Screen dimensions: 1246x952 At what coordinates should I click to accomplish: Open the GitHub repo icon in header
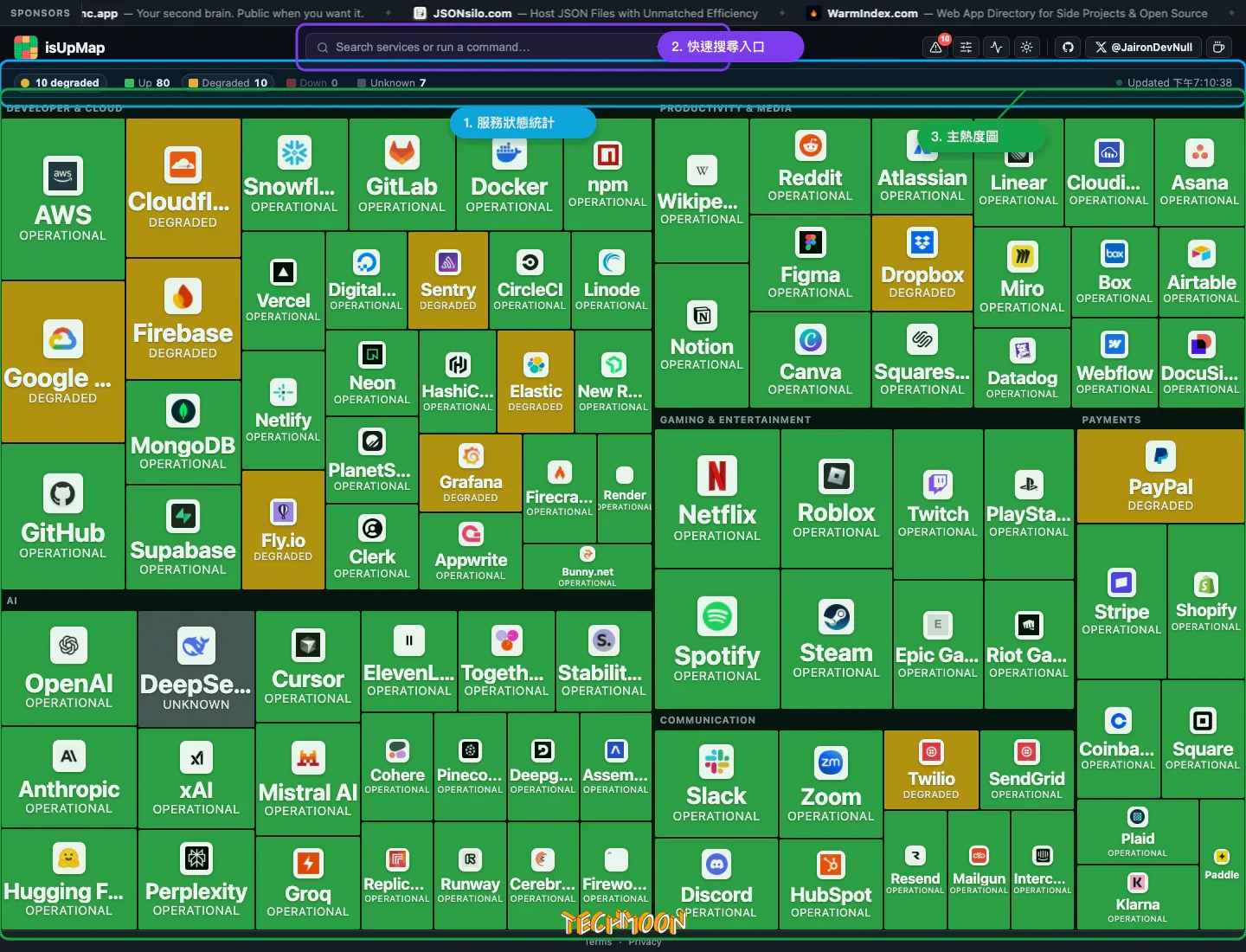click(1068, 47)
